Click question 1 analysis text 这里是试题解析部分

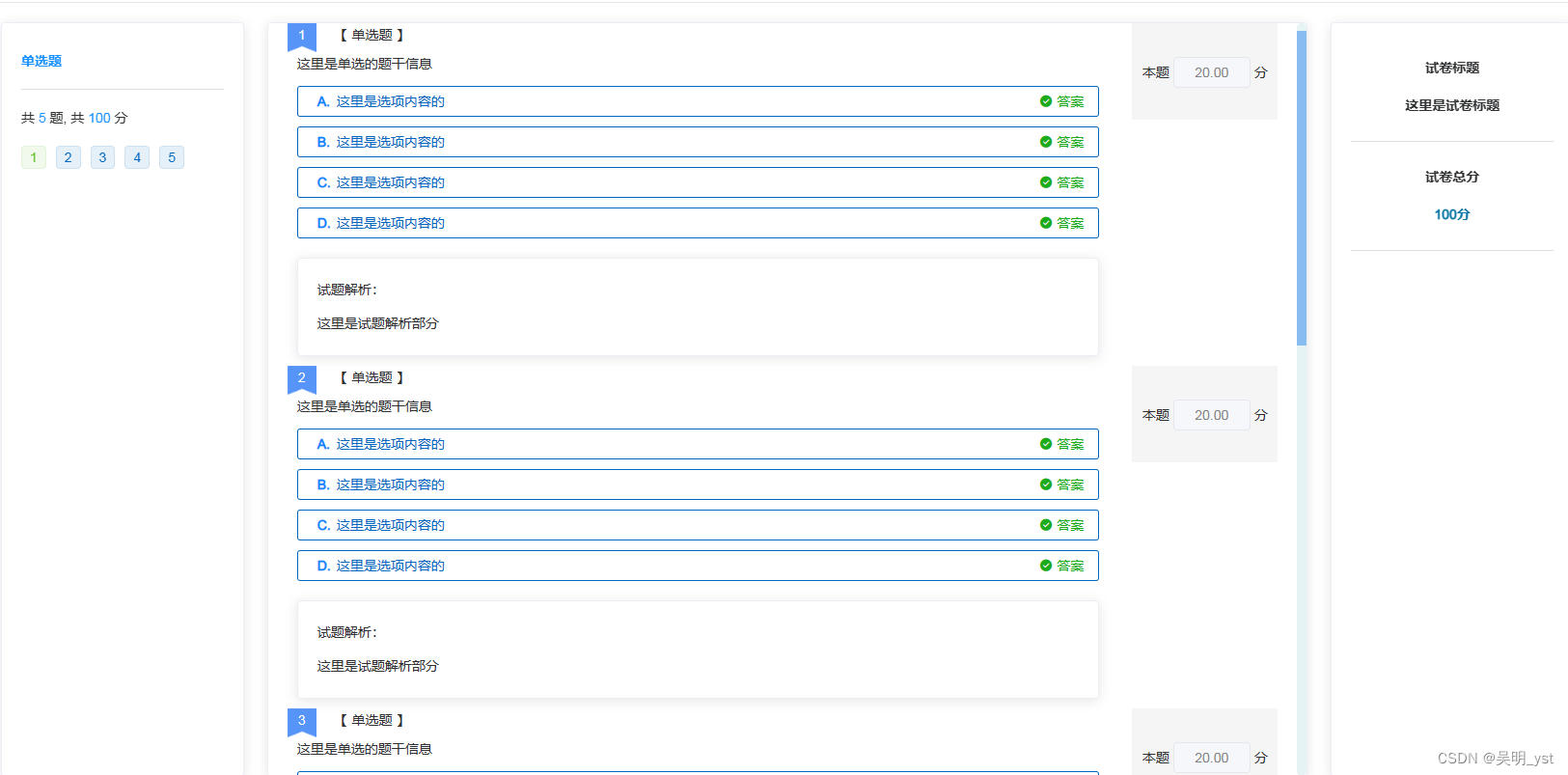tap(378, 323)
